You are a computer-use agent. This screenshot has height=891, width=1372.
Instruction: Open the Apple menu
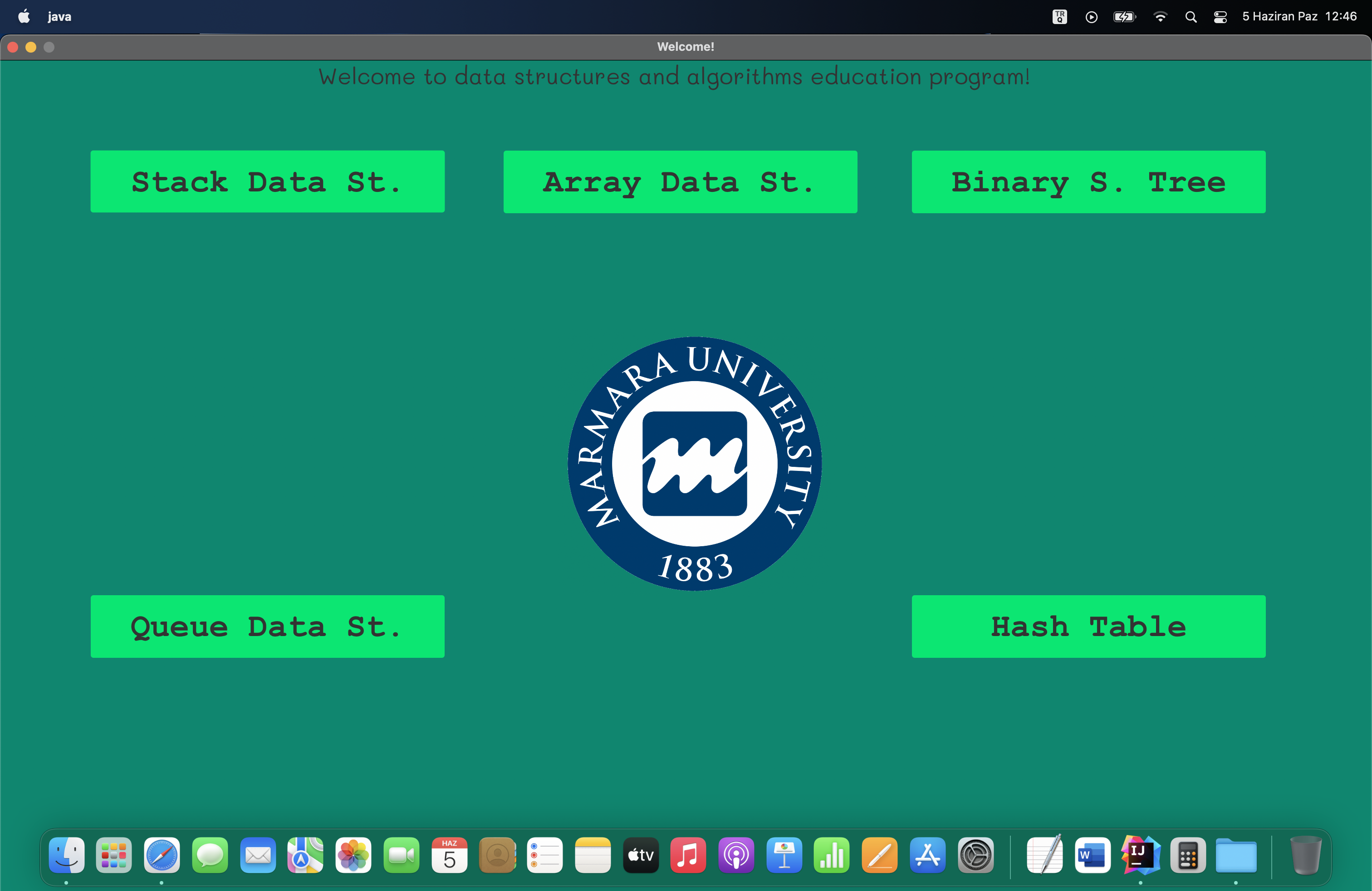pyautogui.click(x=24, y=16)
